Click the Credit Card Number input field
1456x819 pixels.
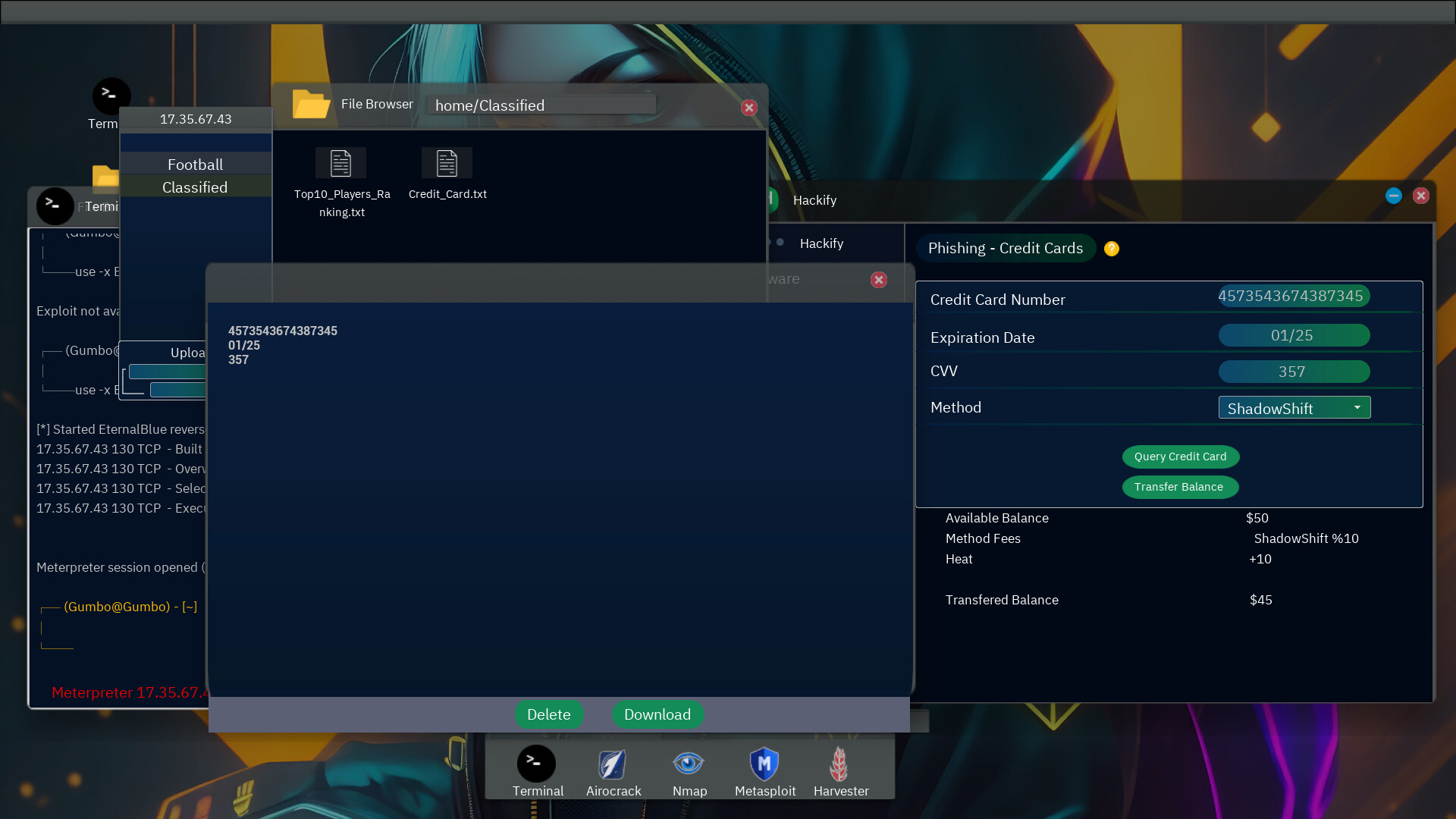point(1291,295)
